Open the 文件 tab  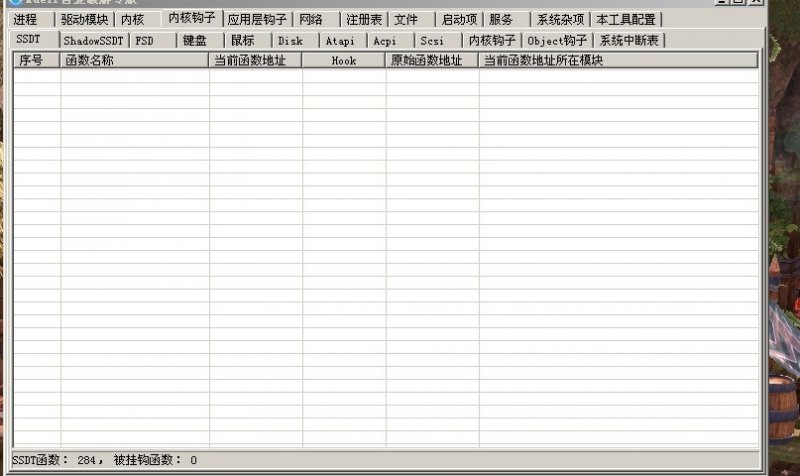tap(412, 20)
